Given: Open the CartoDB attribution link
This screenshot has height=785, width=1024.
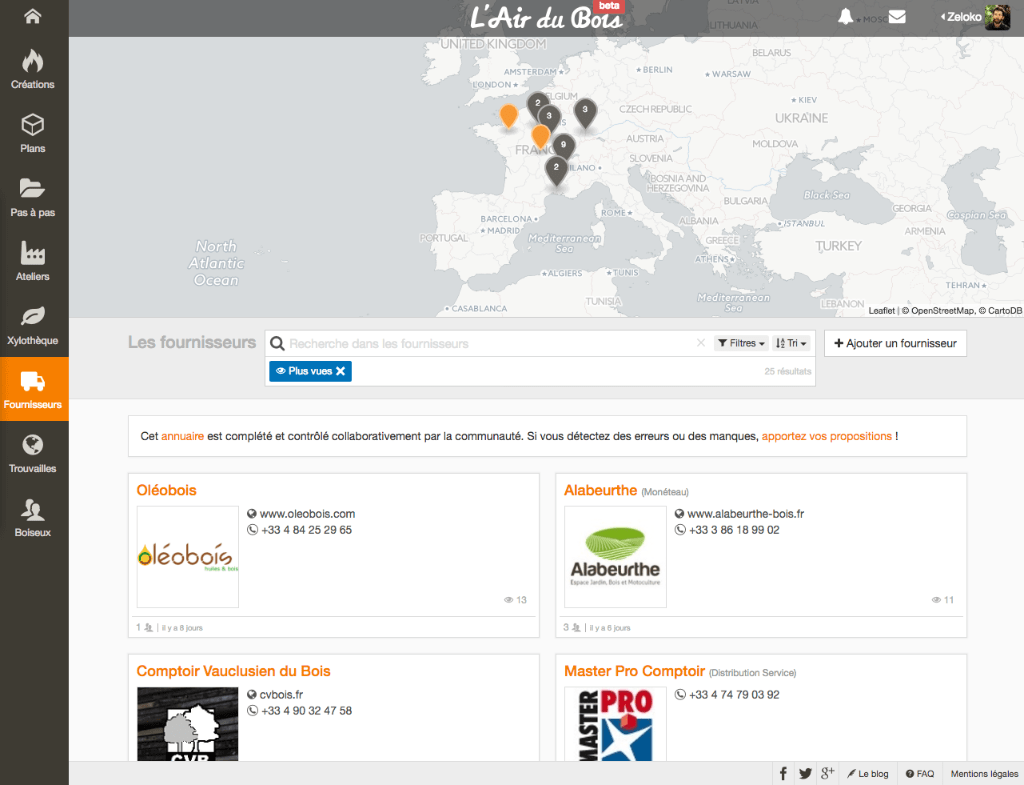Looking at the screenshot, I should click(x=1004, y=311).
